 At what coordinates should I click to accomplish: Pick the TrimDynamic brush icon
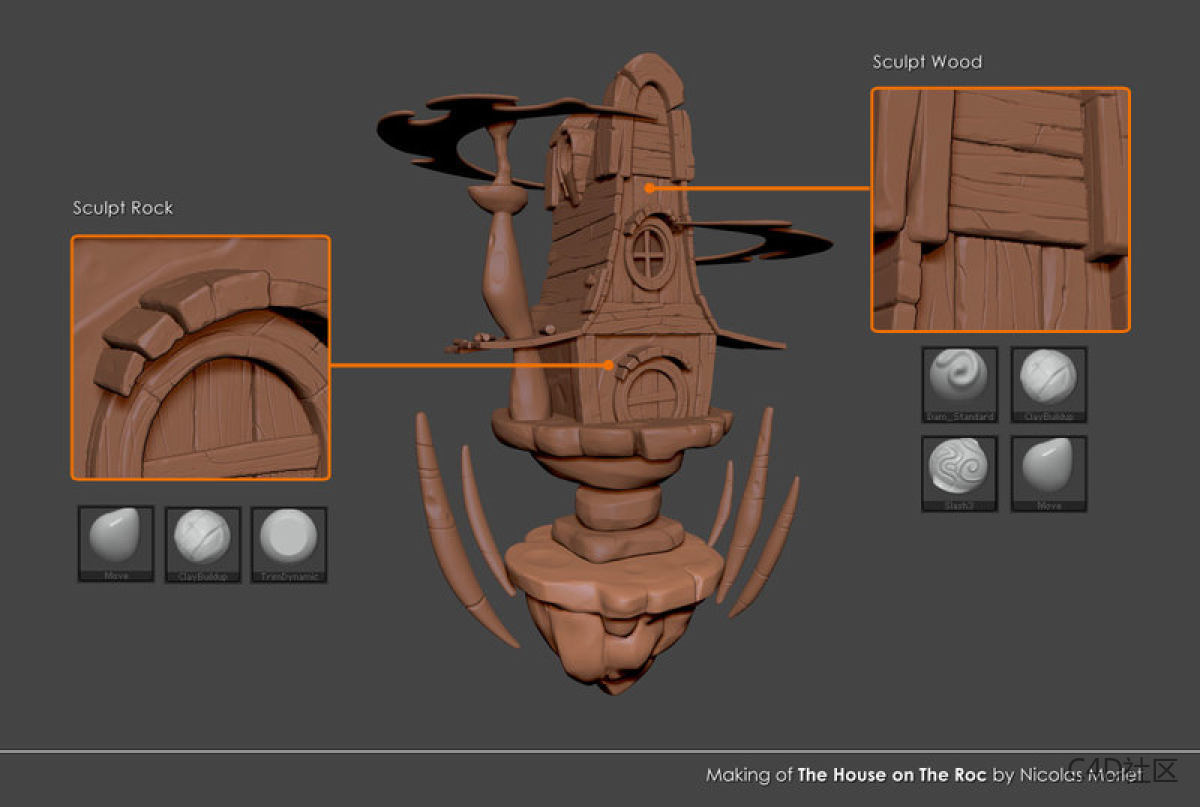288,541
